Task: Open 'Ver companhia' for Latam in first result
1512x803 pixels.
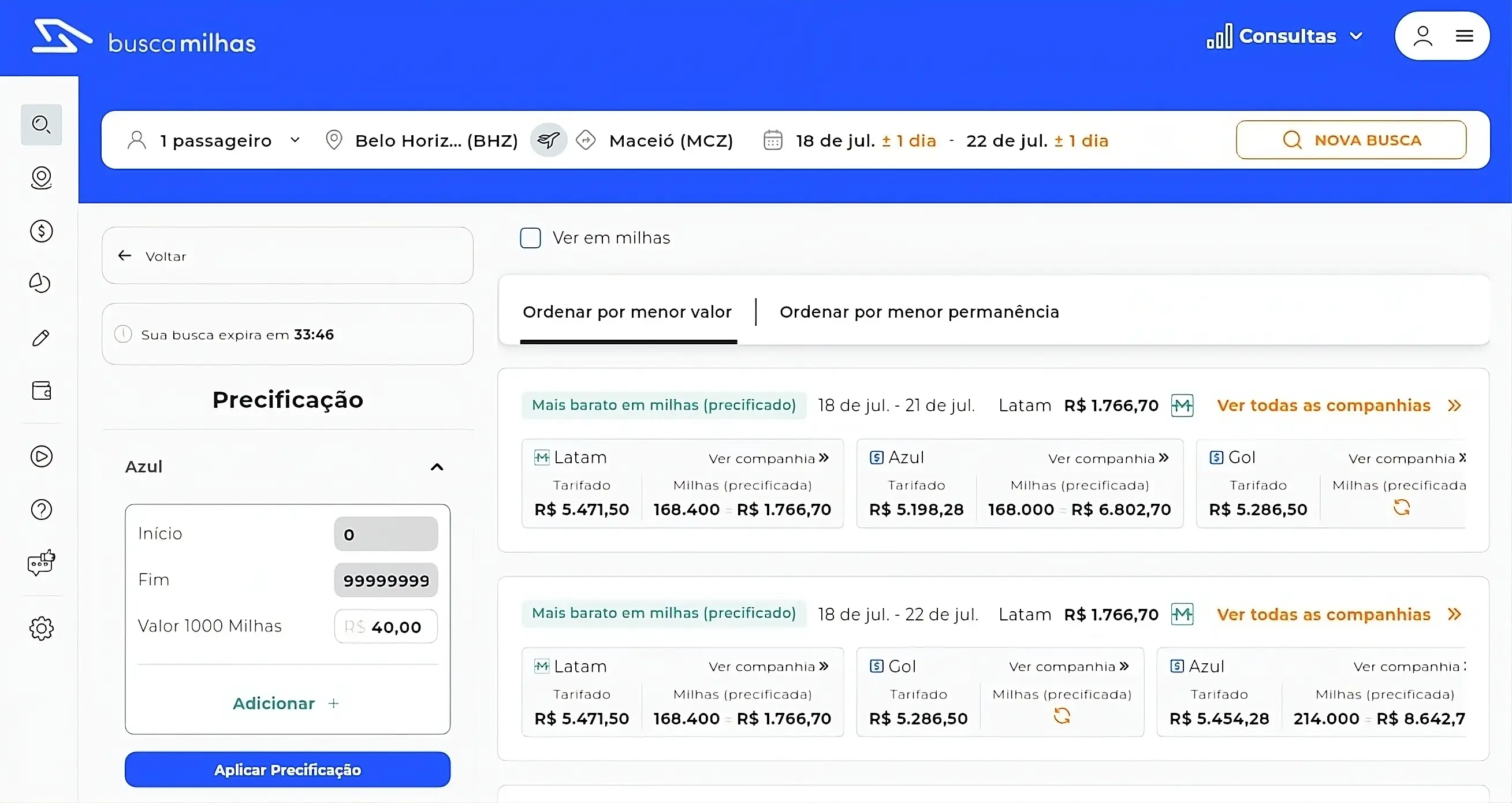Action: 768,459
